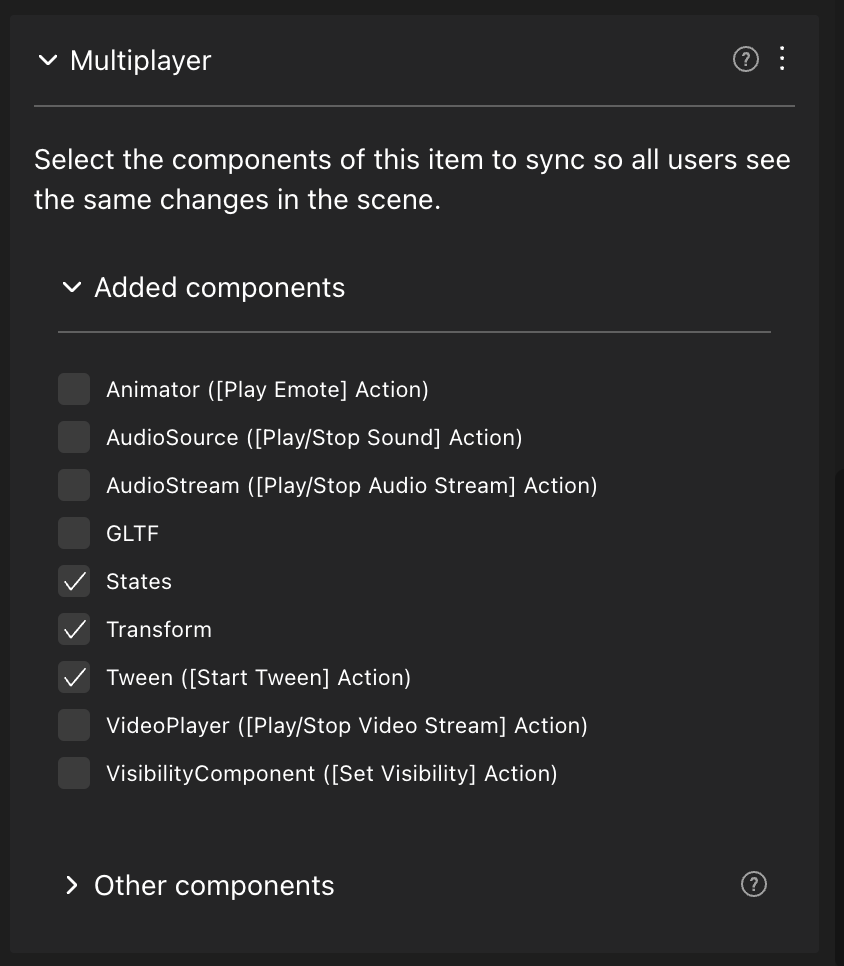Disable Transform sync checkbox
844x966 pixels.
coord(74,629)
